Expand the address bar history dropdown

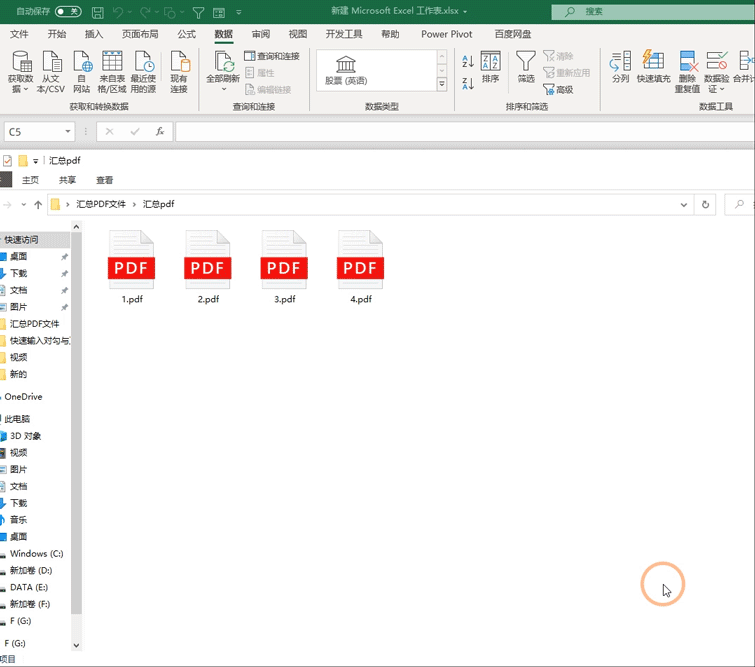pyautogui.click(x=684, y=205)
